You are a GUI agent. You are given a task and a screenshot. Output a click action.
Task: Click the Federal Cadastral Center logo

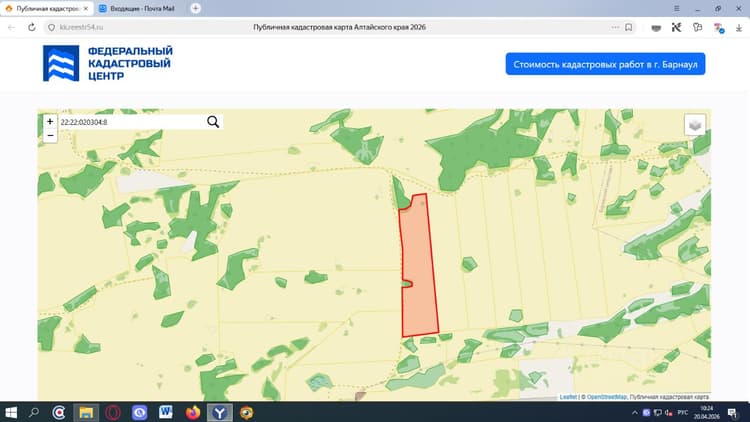[x=108, y=63]
